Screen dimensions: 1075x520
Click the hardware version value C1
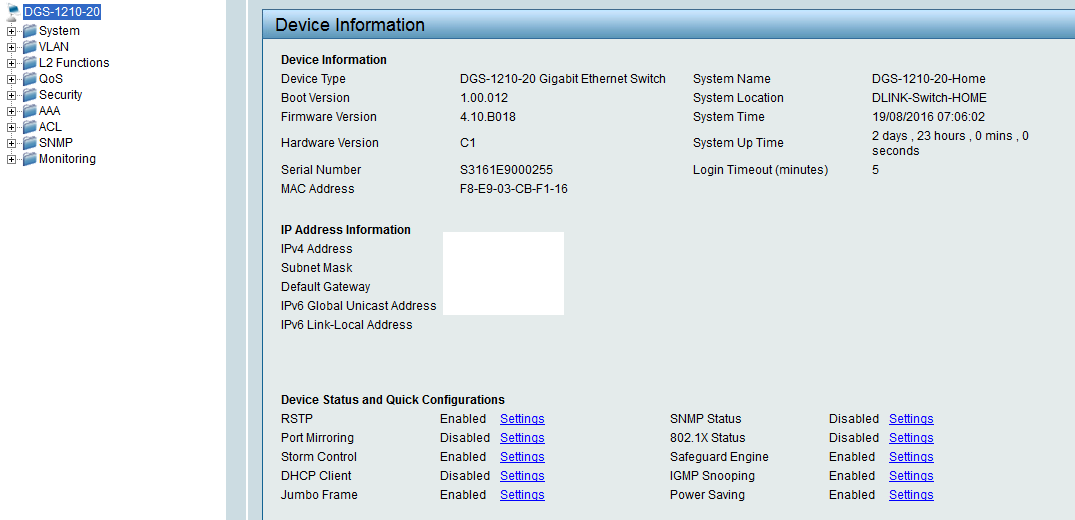click(x=468, y=143)
